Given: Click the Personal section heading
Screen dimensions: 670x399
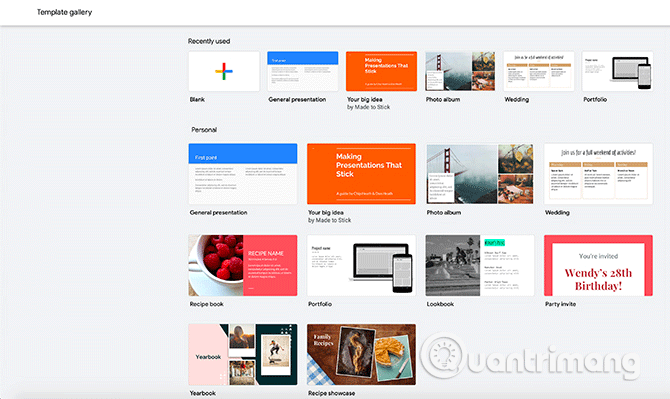Looking at the screenshot, I should point(204,129).
